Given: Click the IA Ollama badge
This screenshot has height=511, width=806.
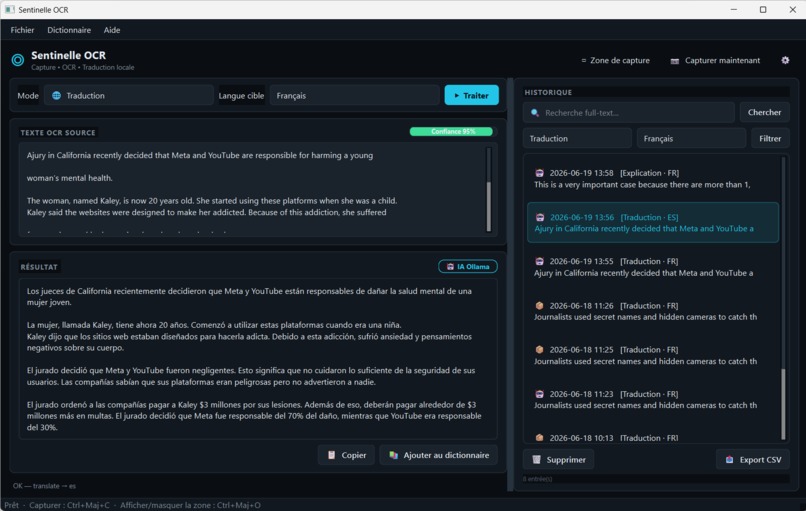Looking at the screenshot, I should click(x=468, y=267).
